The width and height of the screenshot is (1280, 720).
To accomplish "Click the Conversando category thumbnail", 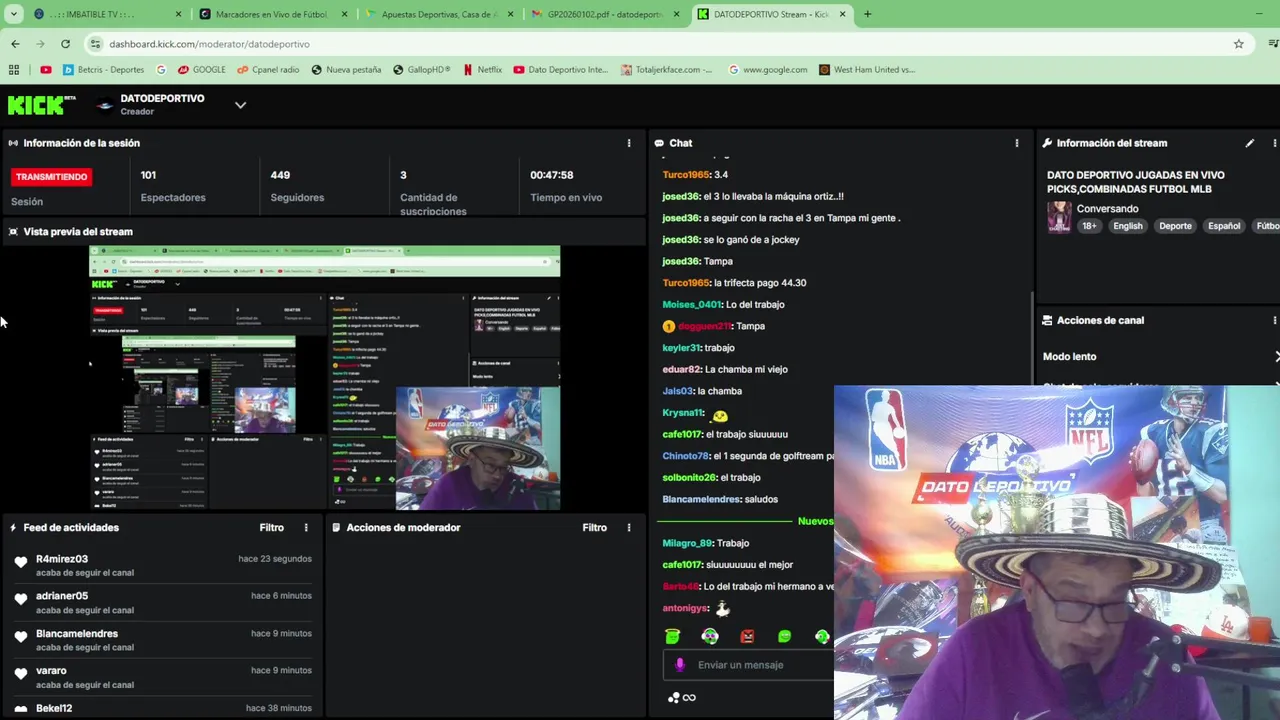I will click(1059, 217).
